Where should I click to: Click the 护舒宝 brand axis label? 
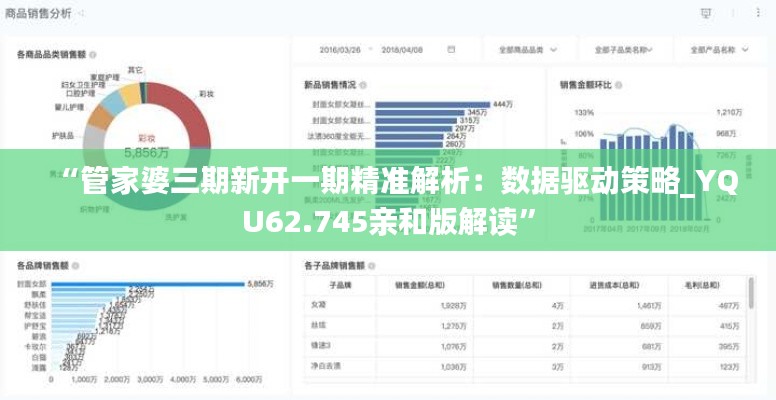35,326
